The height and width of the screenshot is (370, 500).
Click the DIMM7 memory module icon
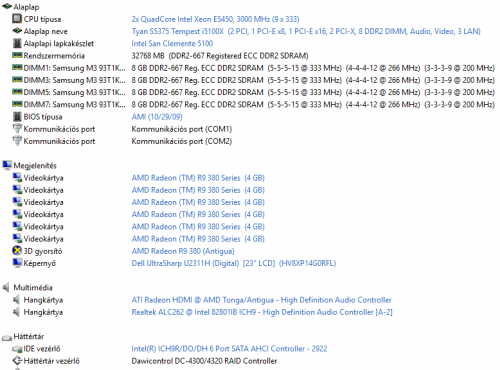17,104
